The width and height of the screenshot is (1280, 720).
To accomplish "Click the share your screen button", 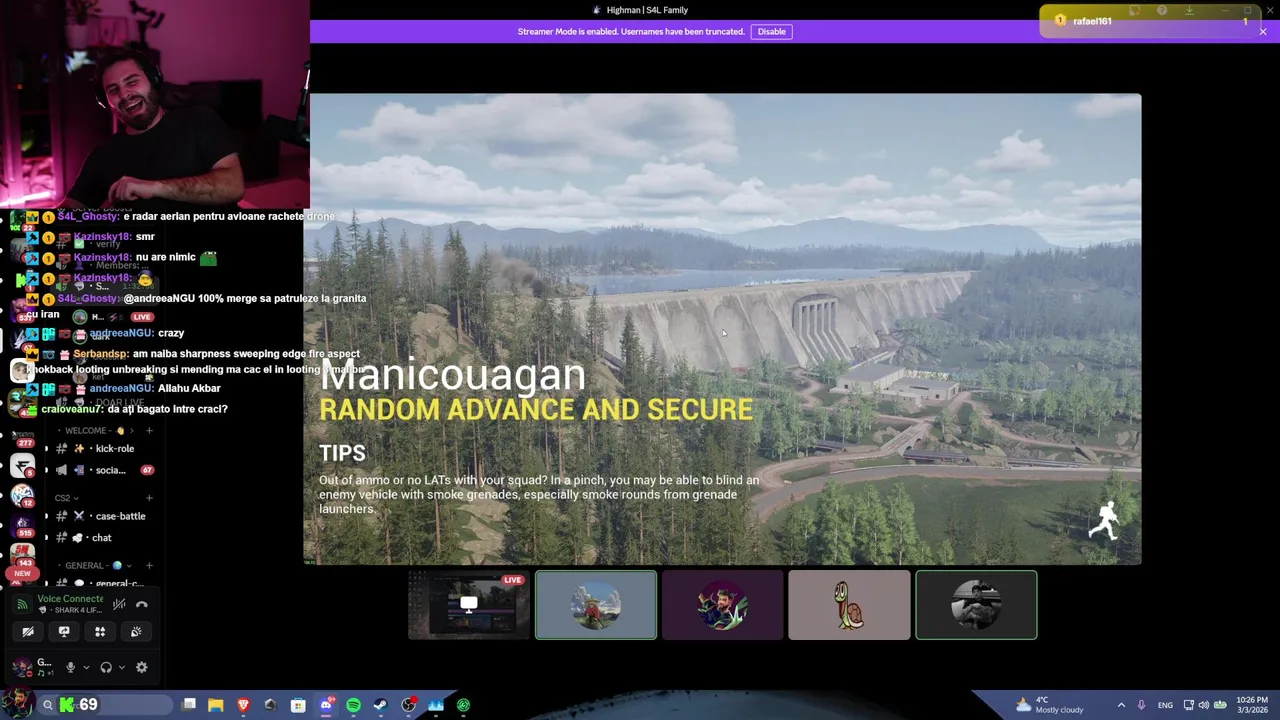I will (64, 632).
